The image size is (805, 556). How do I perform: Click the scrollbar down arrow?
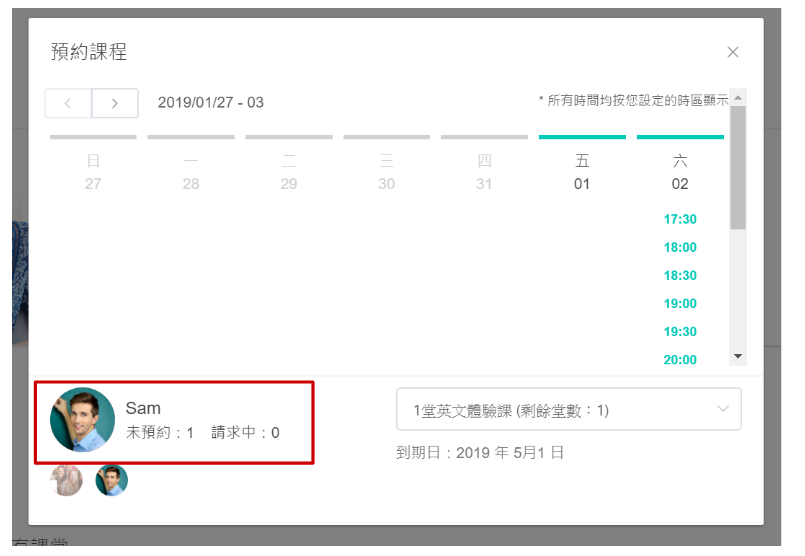(738, 356)
